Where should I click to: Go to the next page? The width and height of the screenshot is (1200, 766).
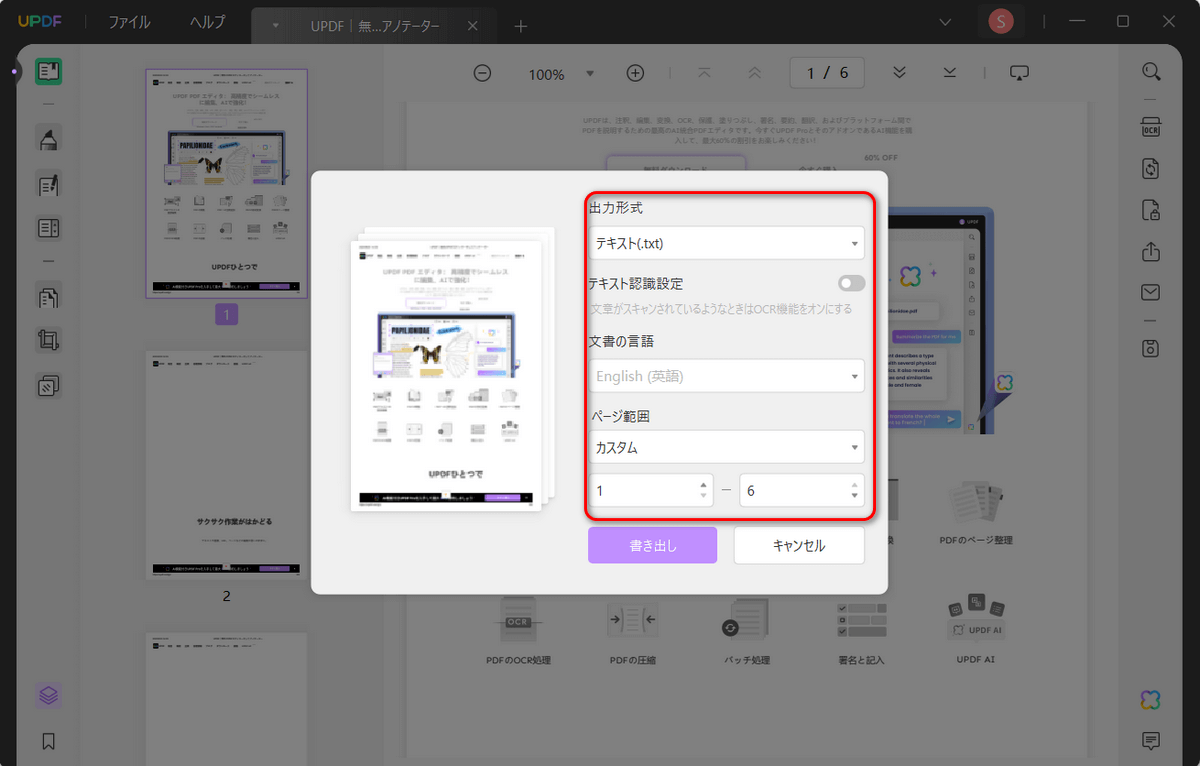(899, 73)
